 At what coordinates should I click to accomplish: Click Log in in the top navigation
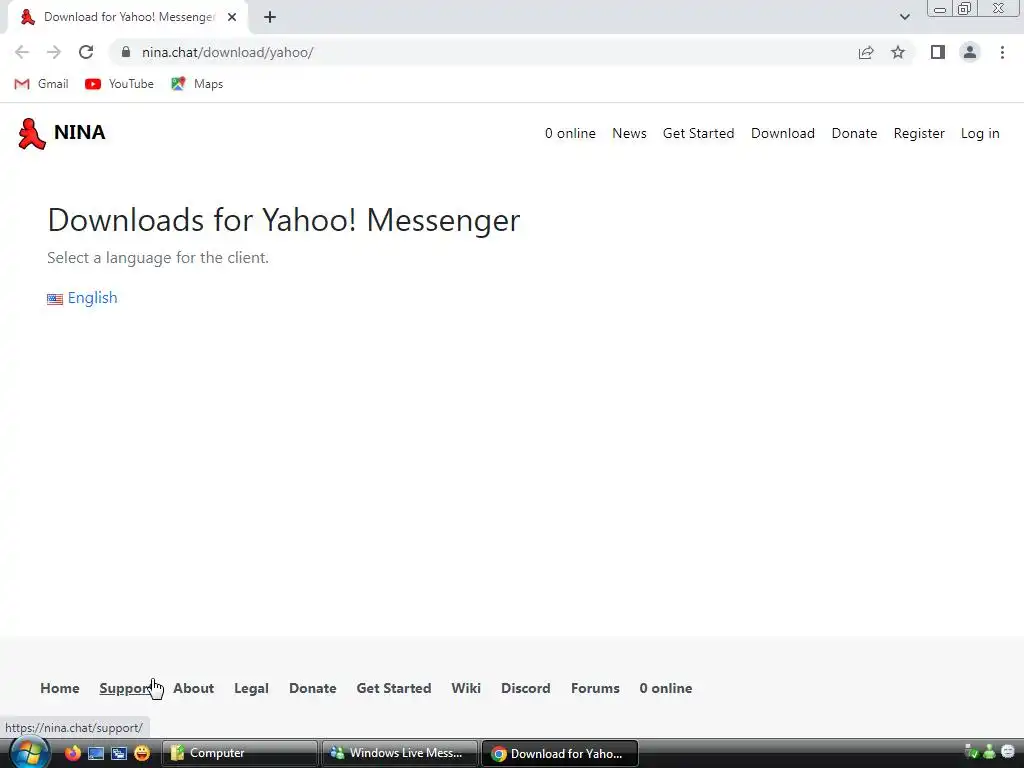tap(980, 133)
